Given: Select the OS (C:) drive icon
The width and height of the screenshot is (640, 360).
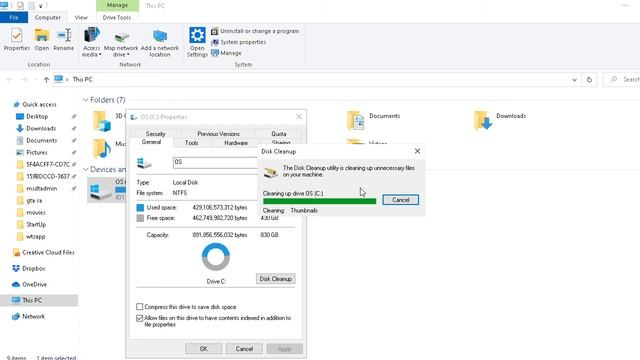Looking at the screenshot, I should (100, 191).
